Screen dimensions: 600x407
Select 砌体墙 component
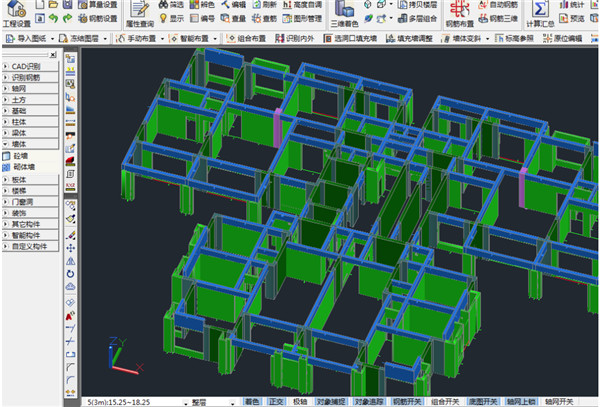[x=19, y=167]
